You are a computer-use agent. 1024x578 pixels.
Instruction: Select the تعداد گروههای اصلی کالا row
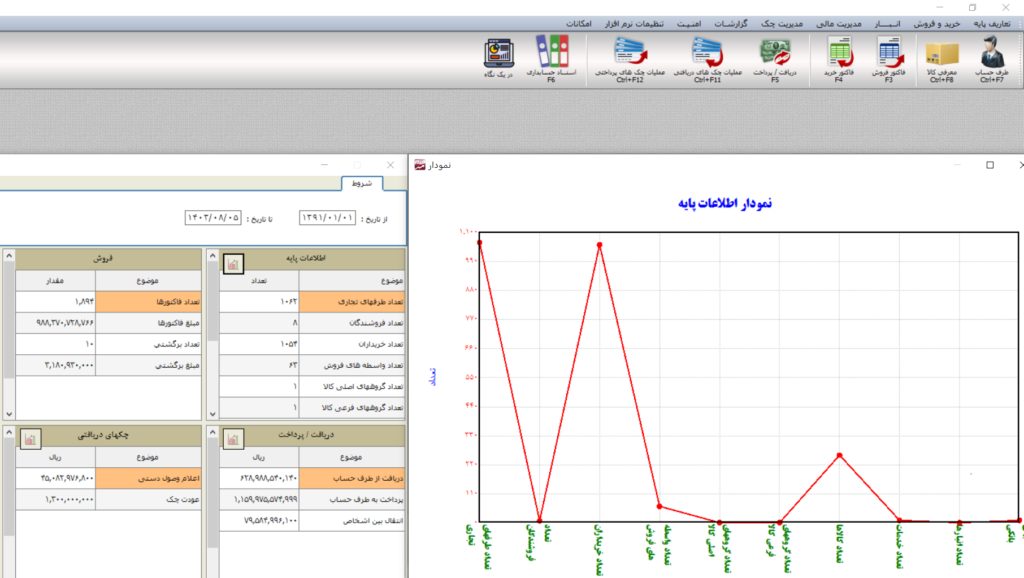click(x=312, y=387)
